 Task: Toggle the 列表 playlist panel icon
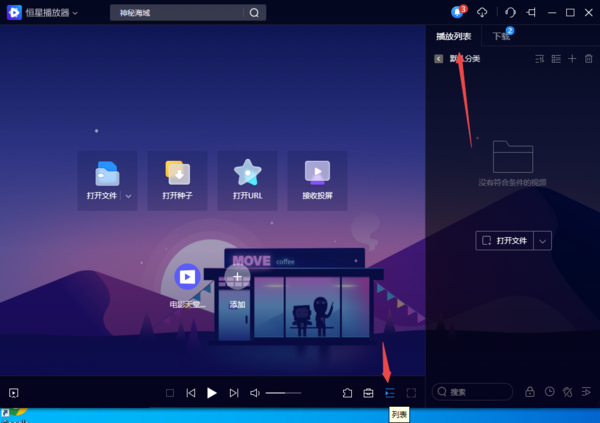click(390, 393)
